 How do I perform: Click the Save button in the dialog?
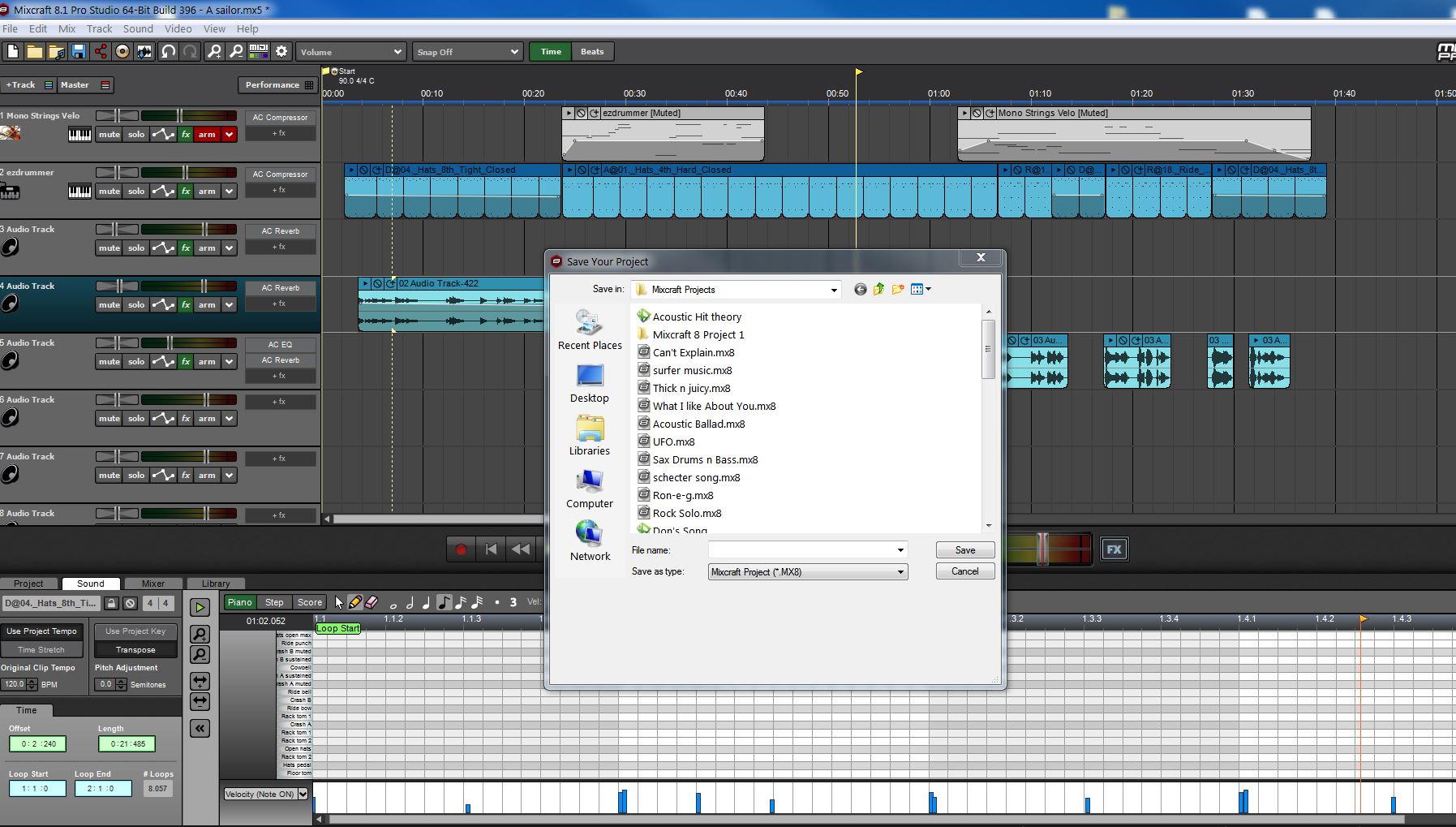pos(965,550)
